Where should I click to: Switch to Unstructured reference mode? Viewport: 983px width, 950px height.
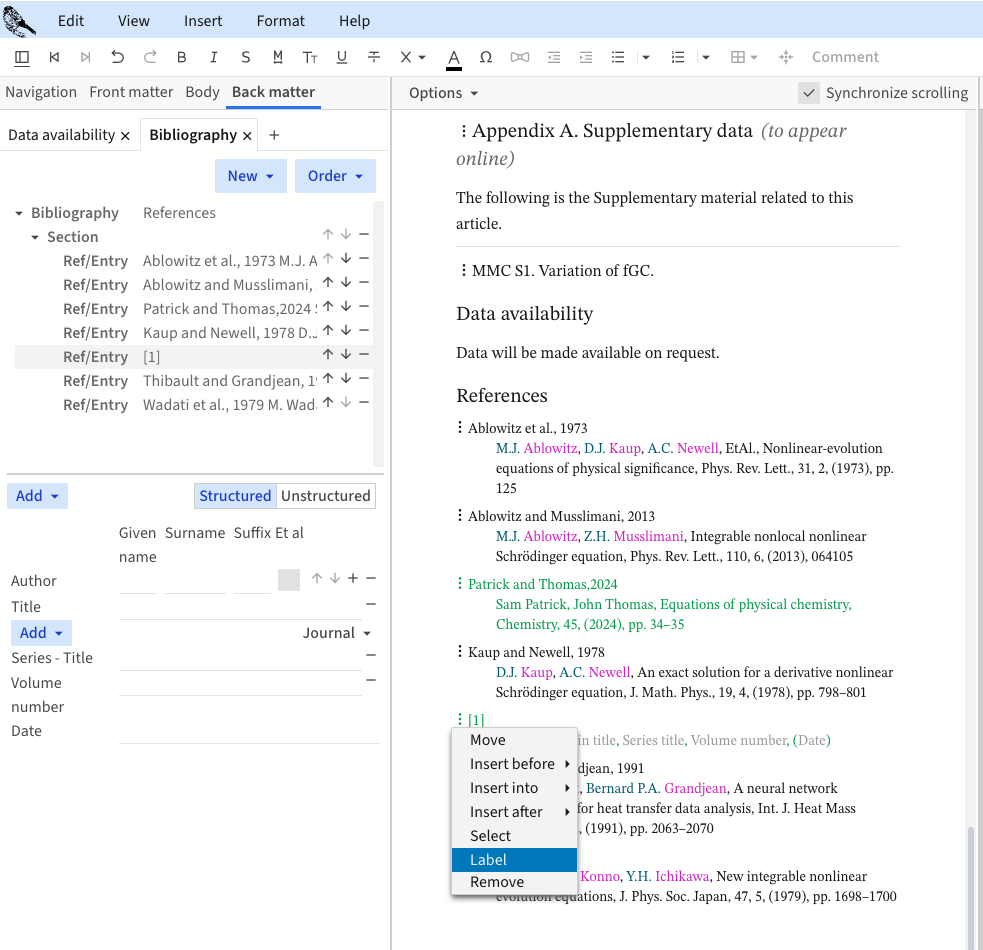pyautogui.click(x=325, y=496)
